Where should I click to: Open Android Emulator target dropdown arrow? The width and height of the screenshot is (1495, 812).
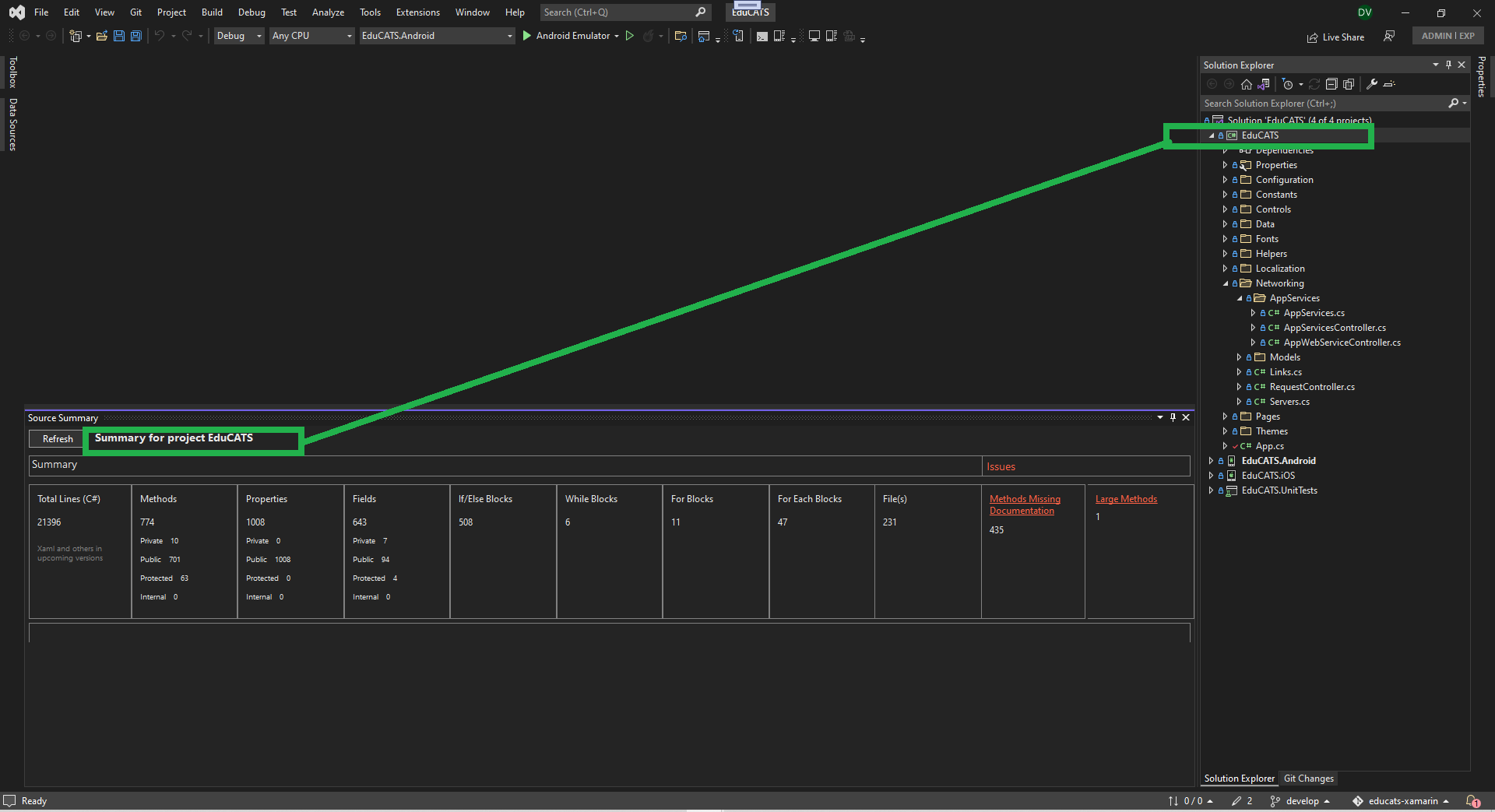pos(617,36)
